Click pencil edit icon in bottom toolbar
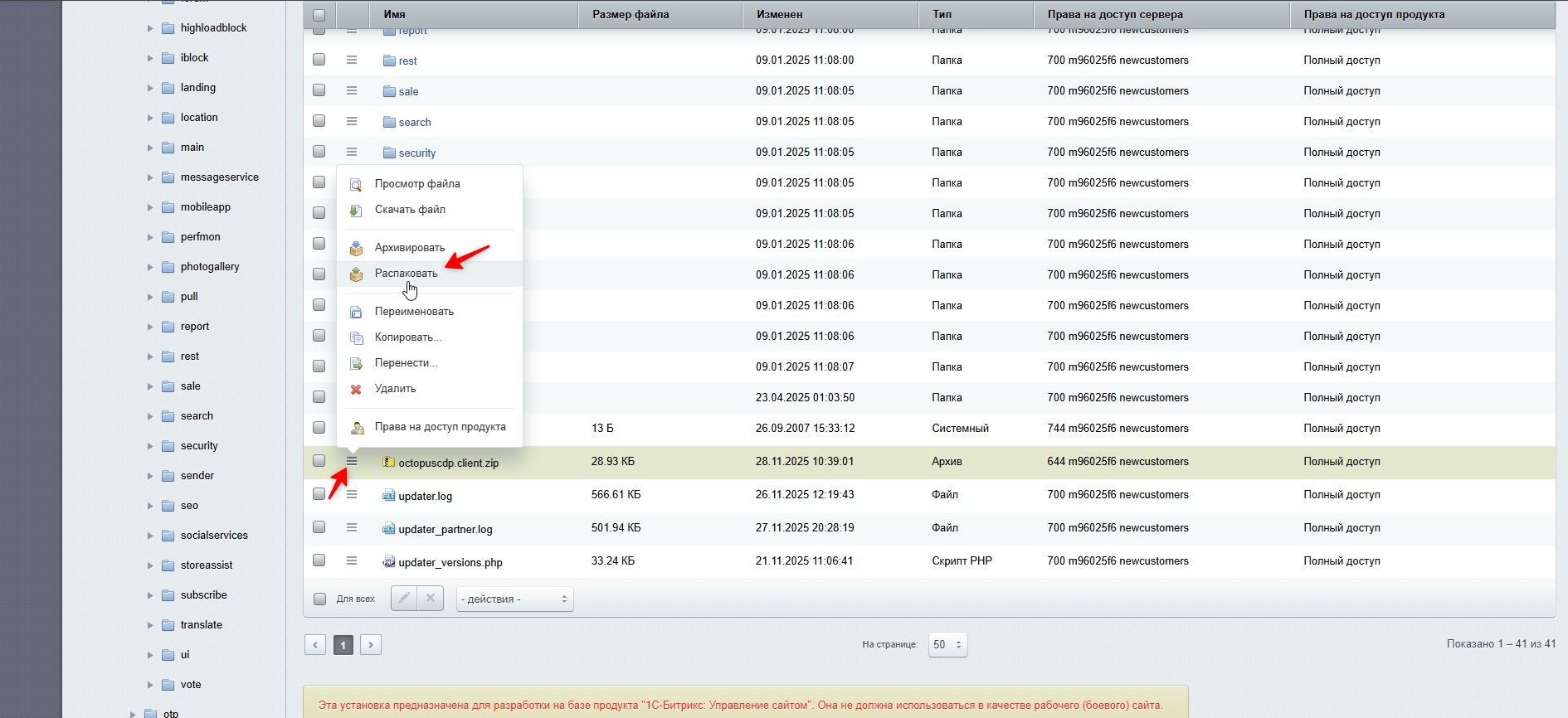Viewport: 1568px width, 718px height. point(404,598)
